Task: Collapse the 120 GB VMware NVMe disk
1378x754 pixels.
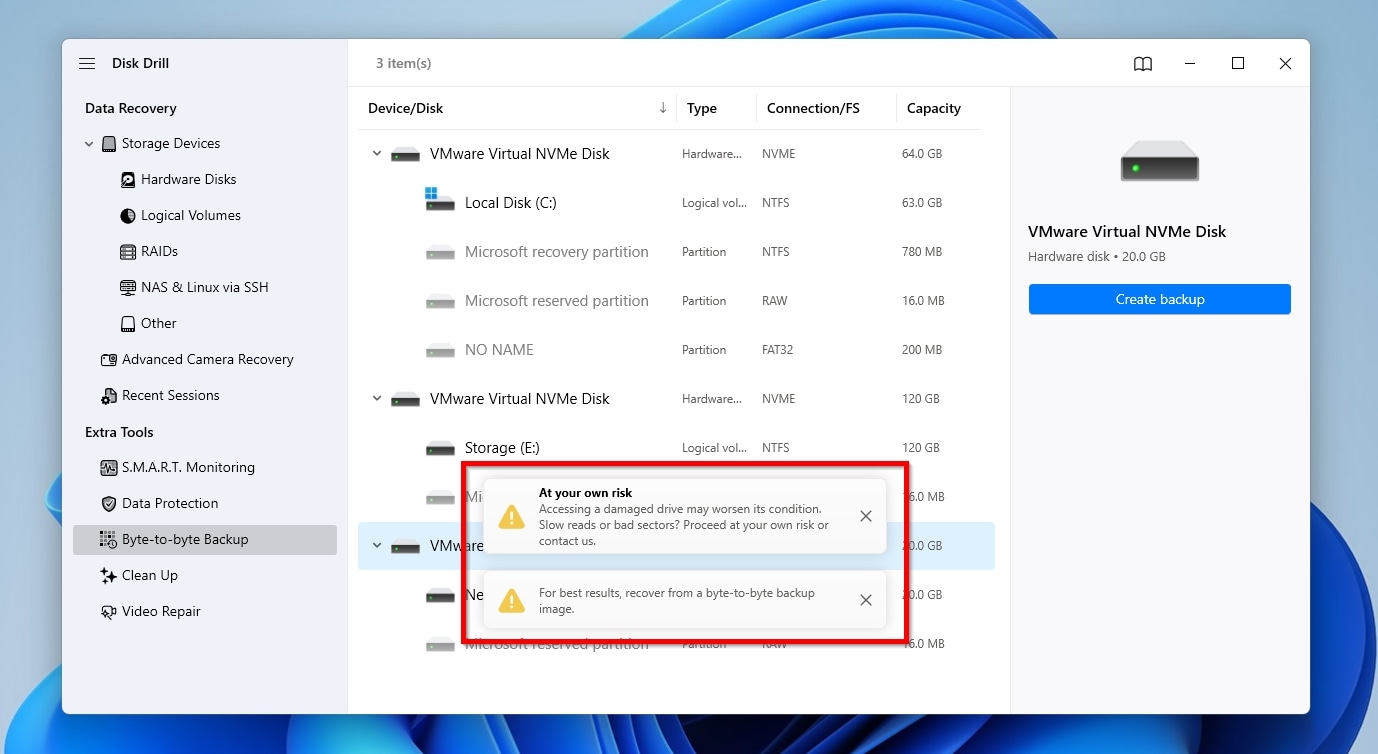Action: pyautogui.click(x=377, y=399)
